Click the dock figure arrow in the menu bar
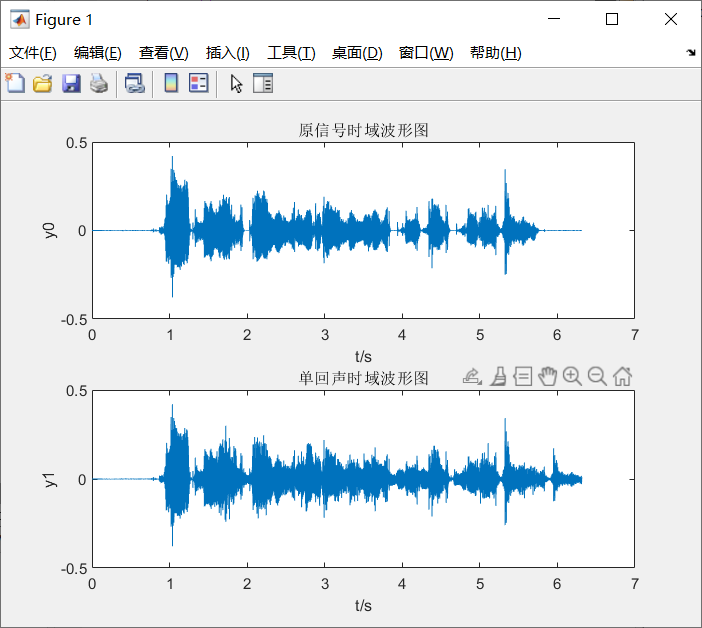The height and width of the screenshot is (628, 702). [691, 53]
